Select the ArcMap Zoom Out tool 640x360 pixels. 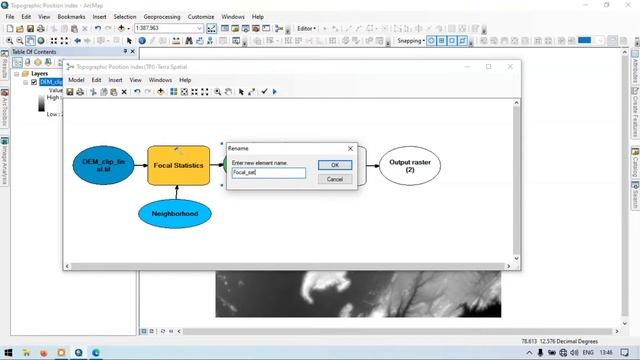20,41
